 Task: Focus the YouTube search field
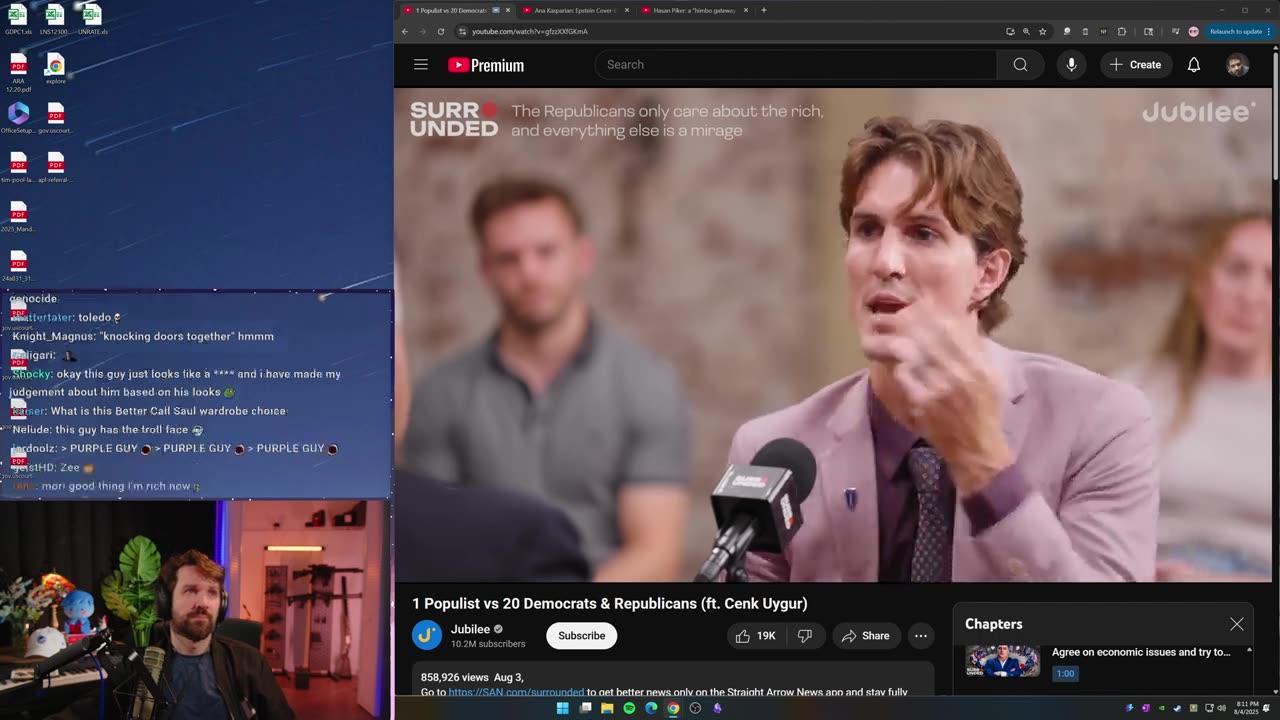(x=796, y=65)
